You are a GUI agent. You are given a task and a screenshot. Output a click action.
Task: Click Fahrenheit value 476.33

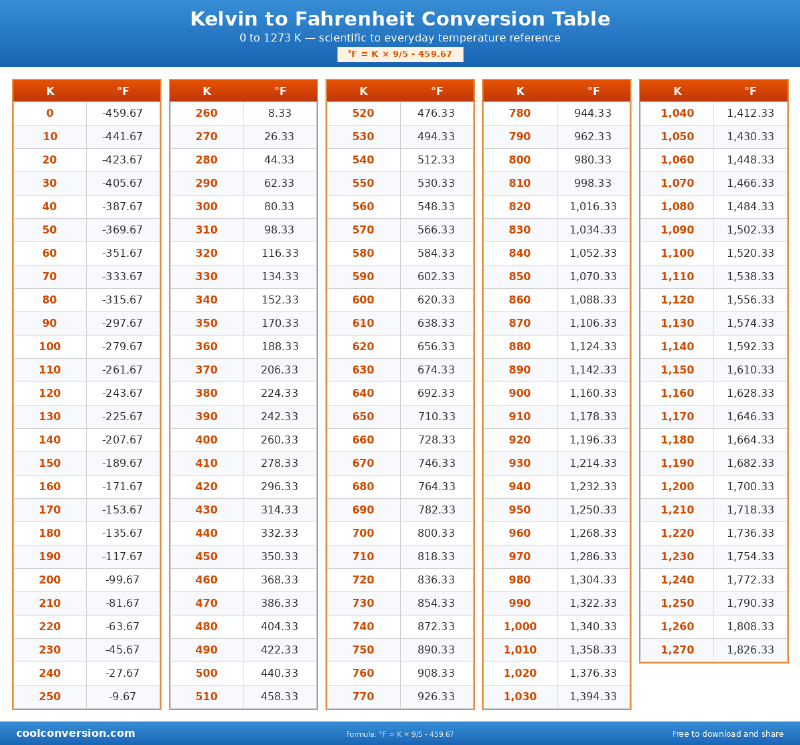point(437,113)
